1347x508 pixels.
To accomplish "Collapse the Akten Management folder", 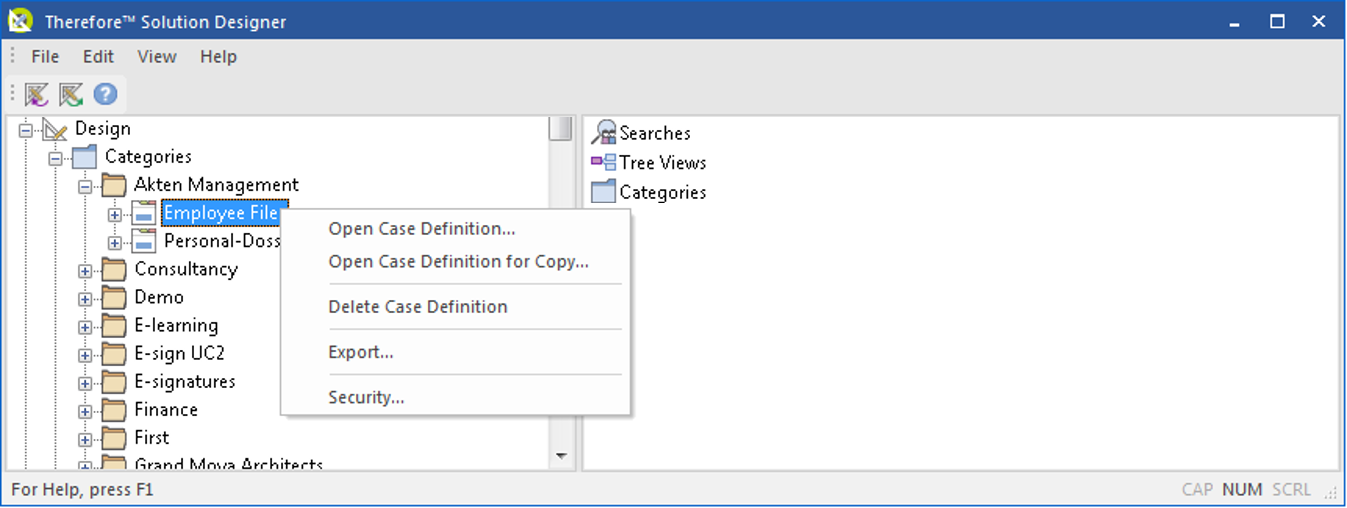I will (85, 186).
